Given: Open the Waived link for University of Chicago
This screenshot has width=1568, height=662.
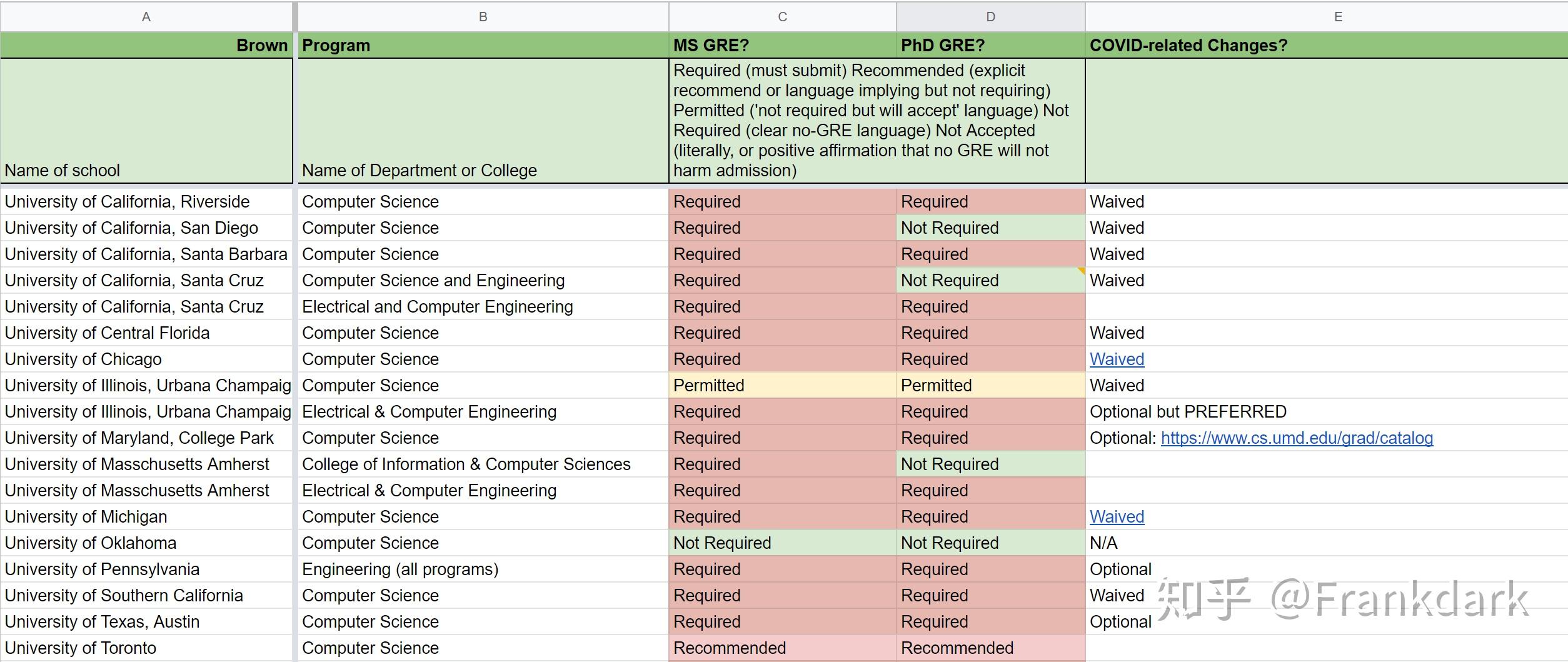Looking at the screenshot, I should point(1117,359).
